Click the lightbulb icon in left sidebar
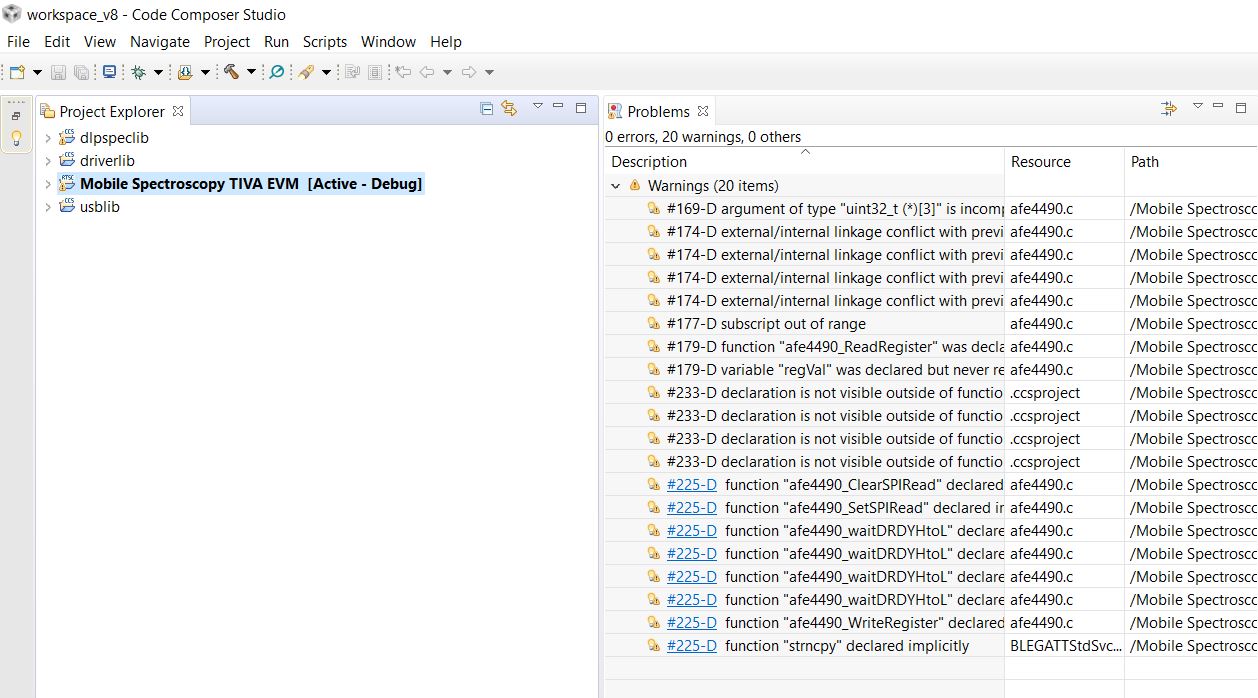 tap(16, 138)
